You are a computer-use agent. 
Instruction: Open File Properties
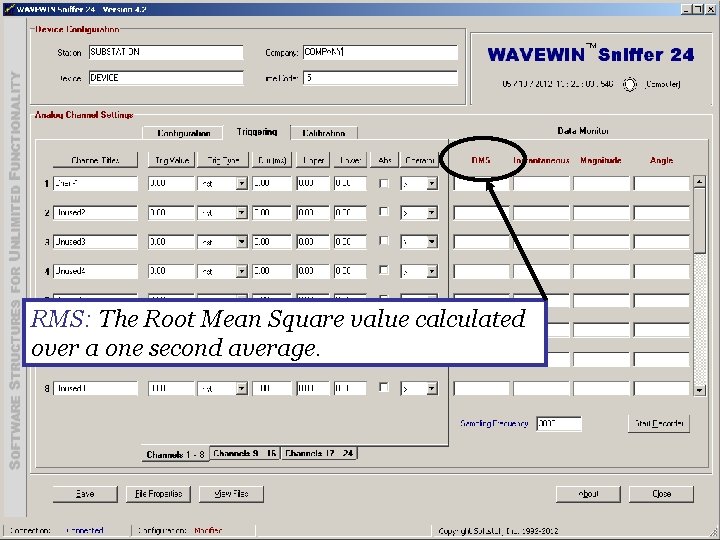point(158,494)
